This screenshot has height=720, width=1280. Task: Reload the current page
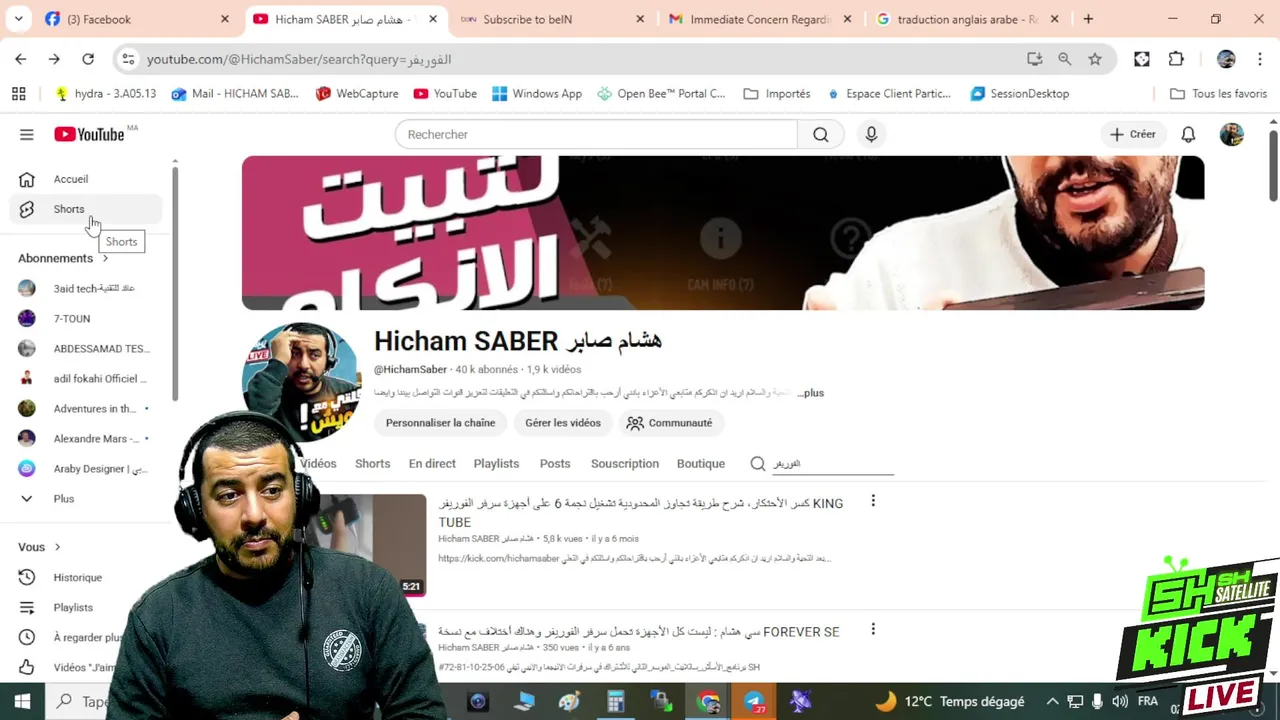88,59
